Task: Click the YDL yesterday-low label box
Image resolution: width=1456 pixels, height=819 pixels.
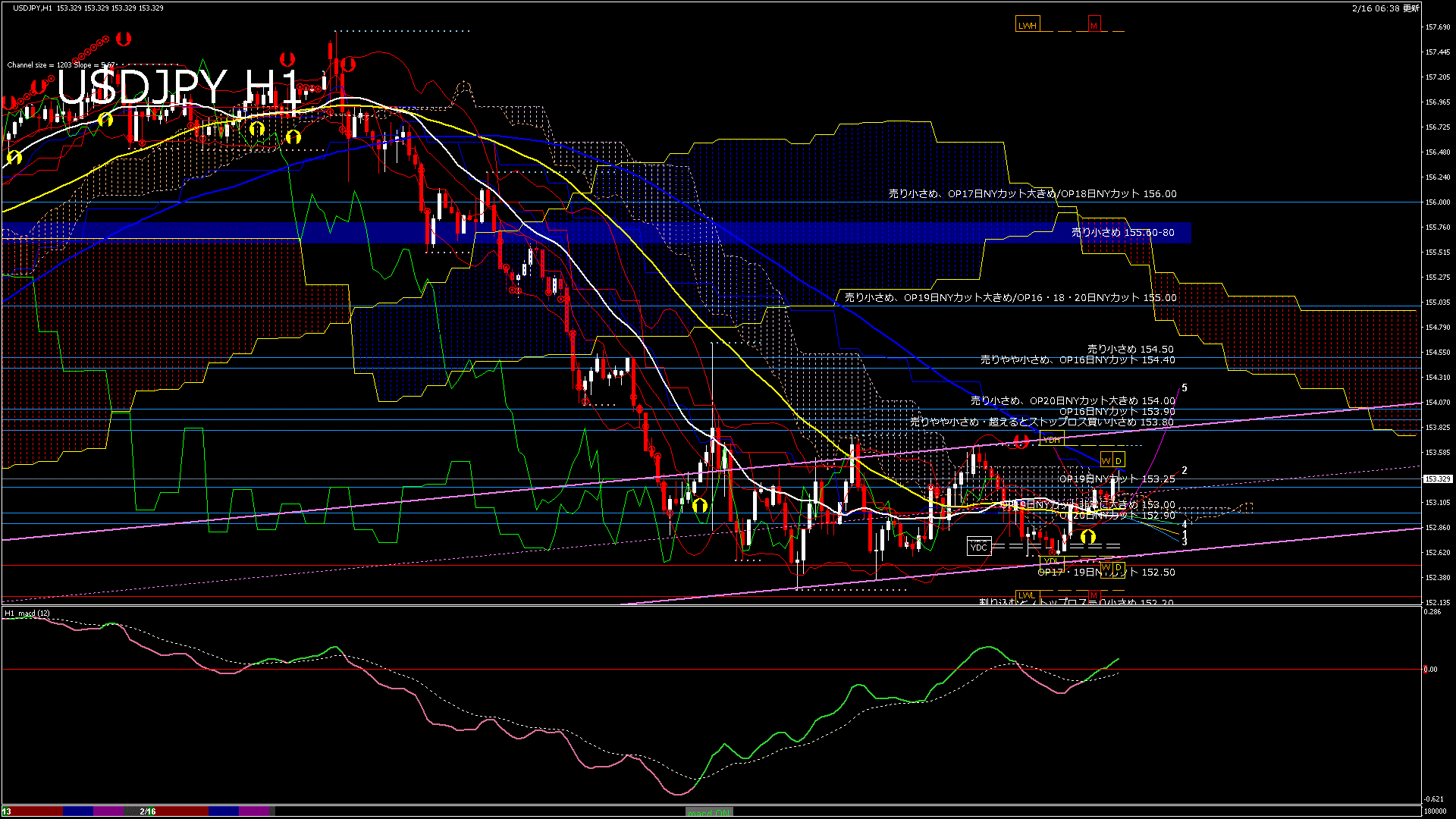Action: click(x=1051, y=561)
